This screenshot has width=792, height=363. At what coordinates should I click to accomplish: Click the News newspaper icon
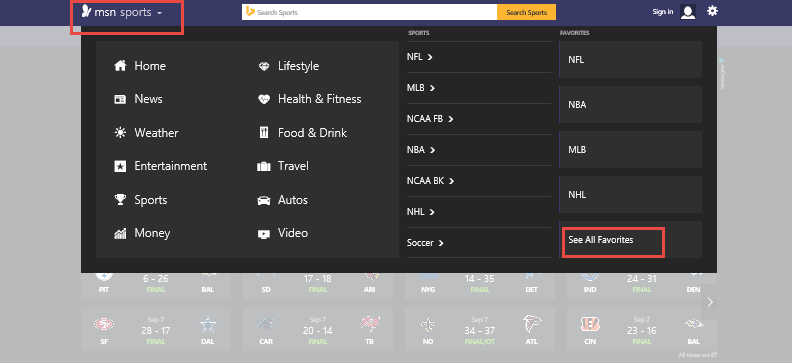[120, 99]
